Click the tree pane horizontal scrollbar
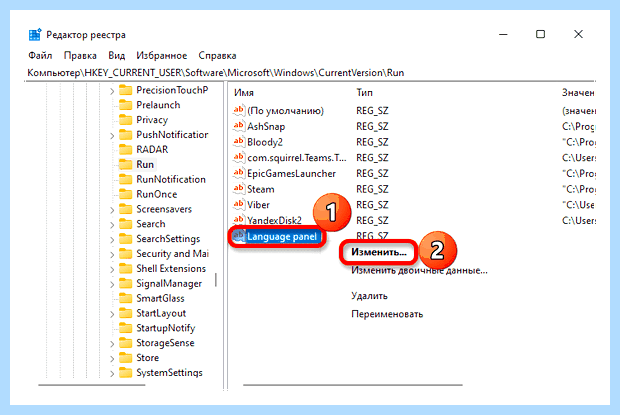 point(92,385)
